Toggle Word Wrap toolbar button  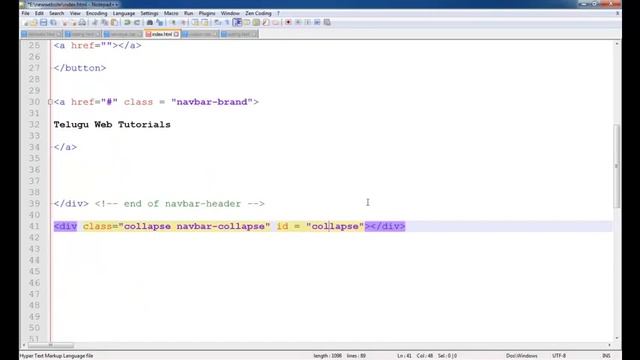pyautogui.click(x=218, y=22)
